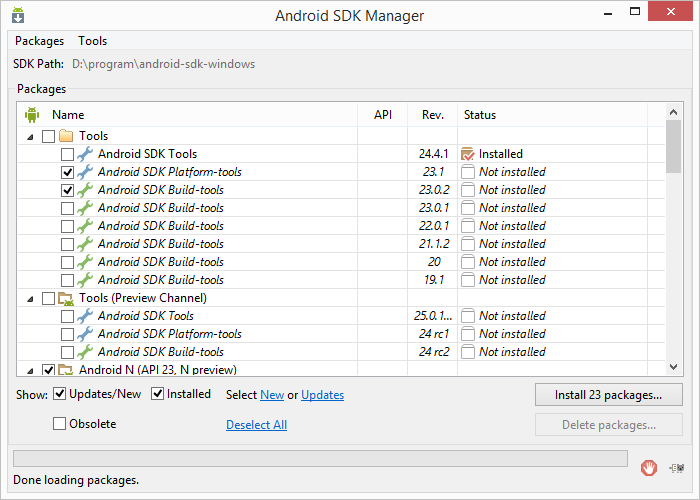Click the Updates selection link
Image resolution: width=700 pixels, height=500 pixels.
click(x=322, y=395)
